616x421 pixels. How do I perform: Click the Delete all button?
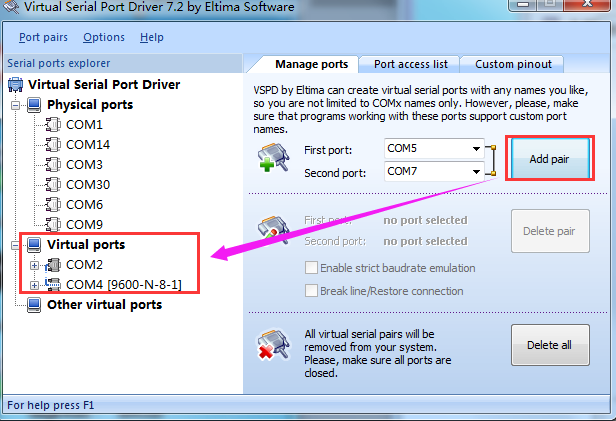550,345
